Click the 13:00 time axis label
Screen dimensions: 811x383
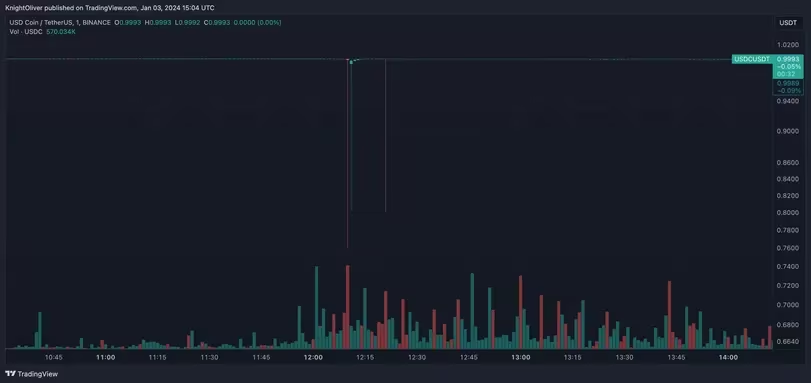coord(521,357)
